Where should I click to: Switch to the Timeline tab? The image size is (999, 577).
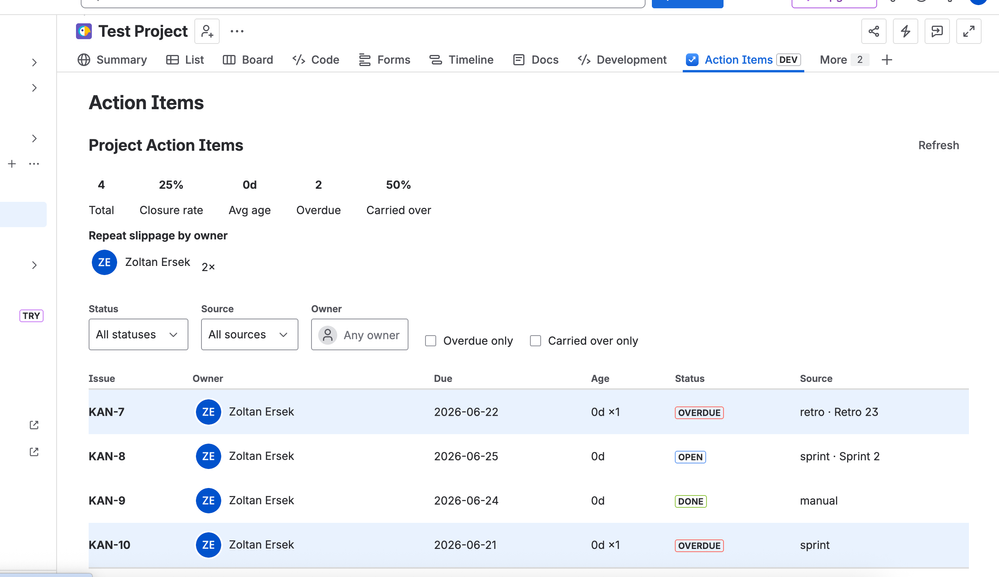point(461,60)
